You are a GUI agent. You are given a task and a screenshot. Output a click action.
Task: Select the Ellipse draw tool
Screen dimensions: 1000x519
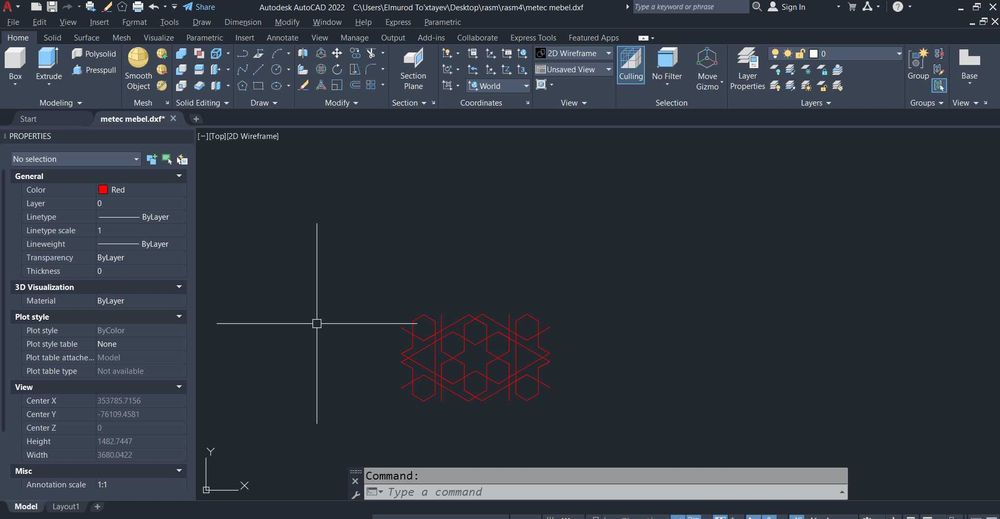276,85
